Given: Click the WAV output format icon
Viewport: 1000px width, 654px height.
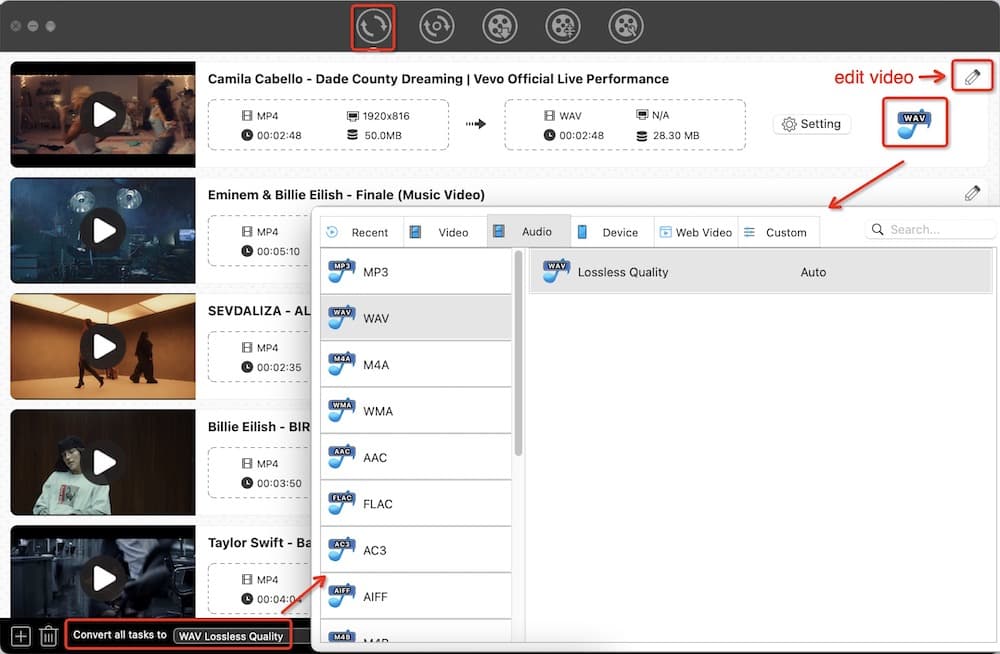Looking at the screenshot, I should click(915, 123).
